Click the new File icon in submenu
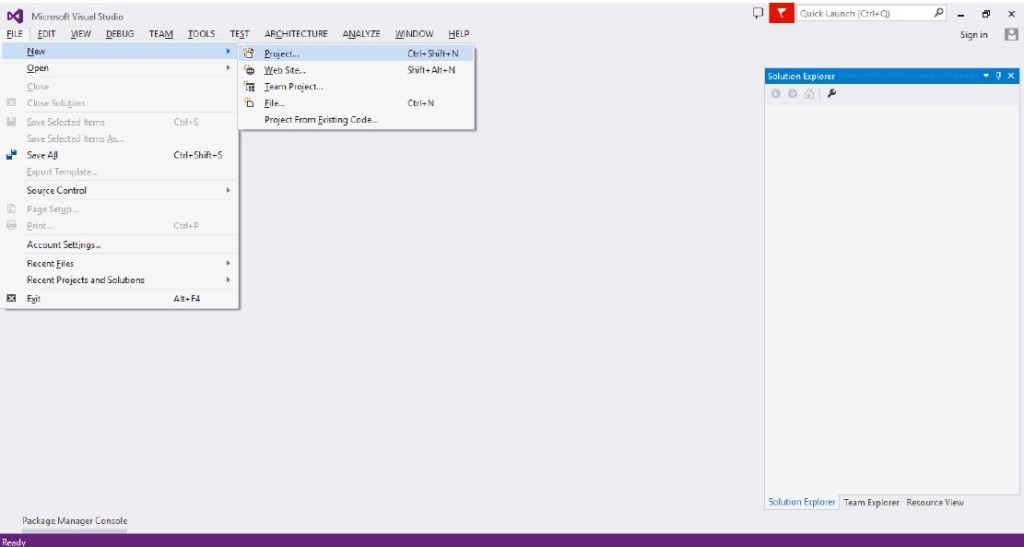The image size is (1024, 547). (x=249, y=102)
